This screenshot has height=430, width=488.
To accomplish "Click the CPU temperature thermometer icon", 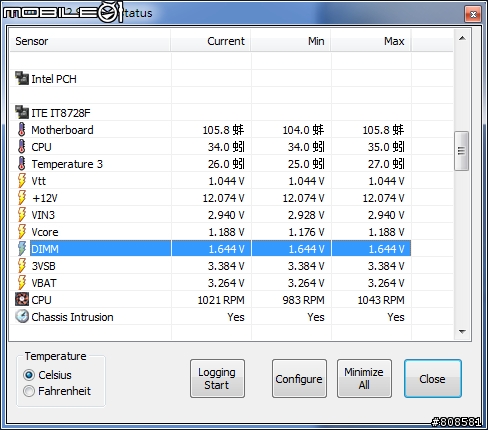I will point(22,147).
